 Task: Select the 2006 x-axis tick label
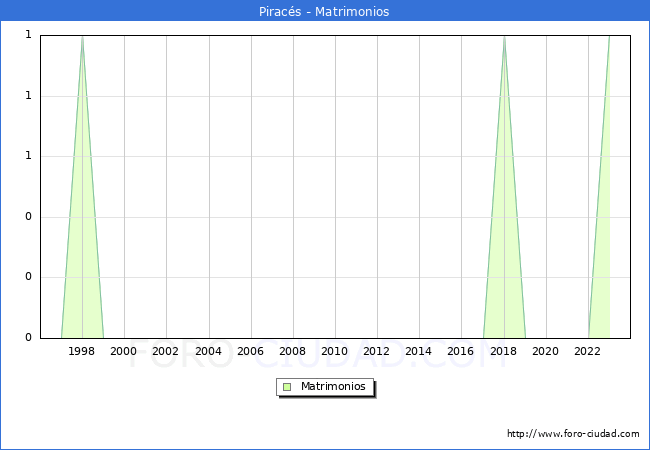[x=250, y=351]
